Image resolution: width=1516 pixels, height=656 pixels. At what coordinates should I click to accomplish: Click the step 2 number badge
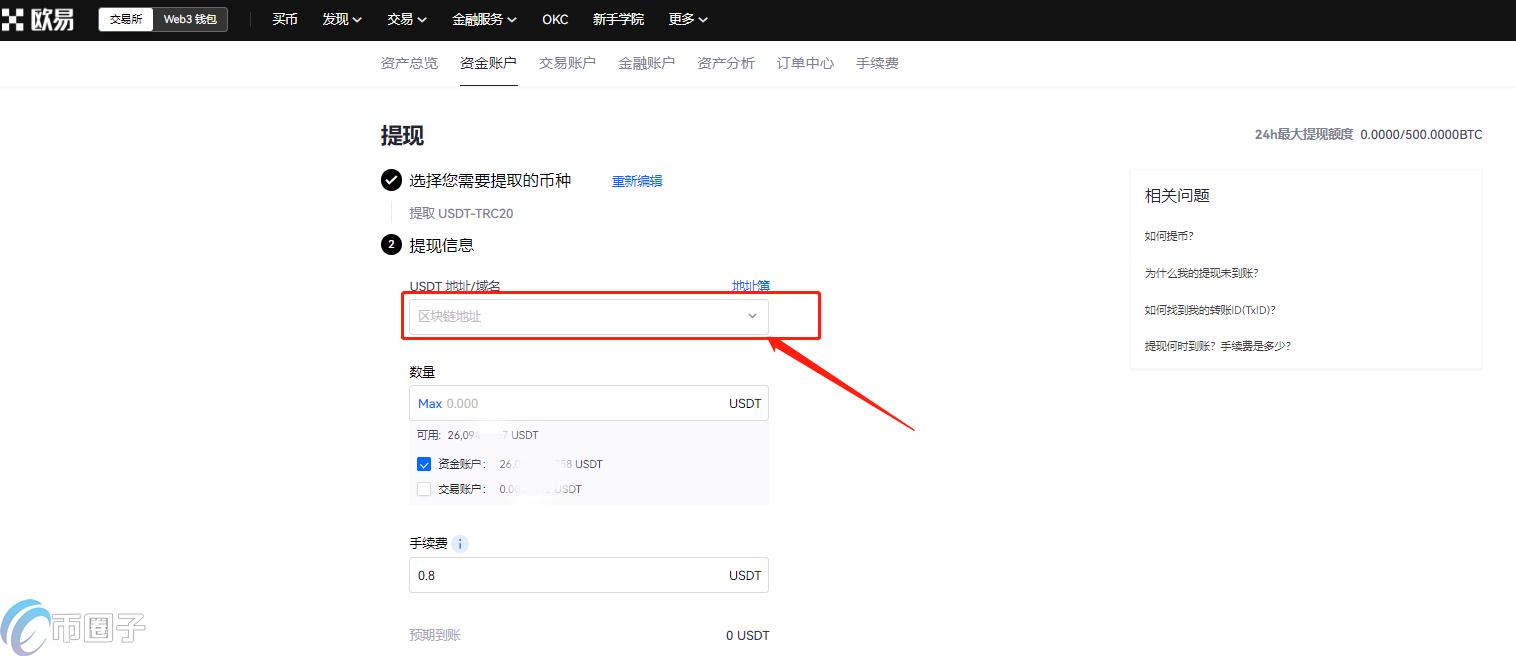pos(391,245)
